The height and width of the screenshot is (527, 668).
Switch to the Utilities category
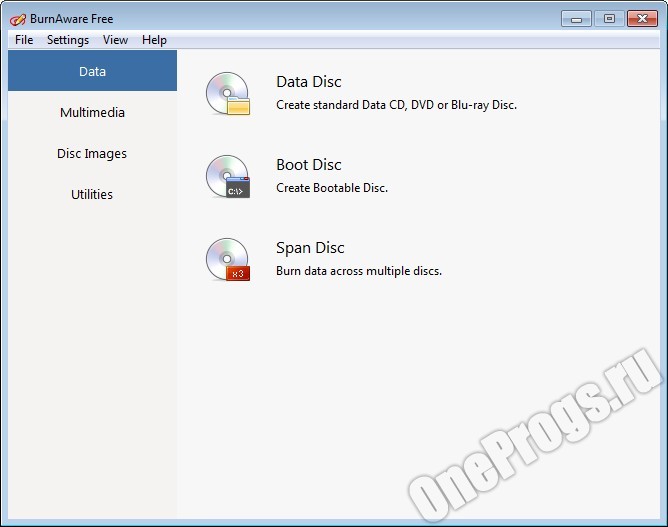92,194
